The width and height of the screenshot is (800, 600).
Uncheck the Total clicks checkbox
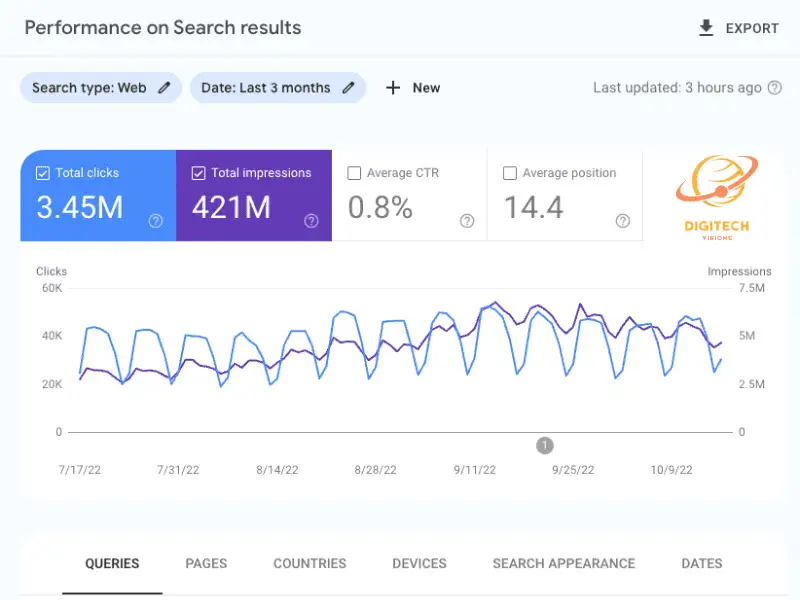click(x=43, y=173)
